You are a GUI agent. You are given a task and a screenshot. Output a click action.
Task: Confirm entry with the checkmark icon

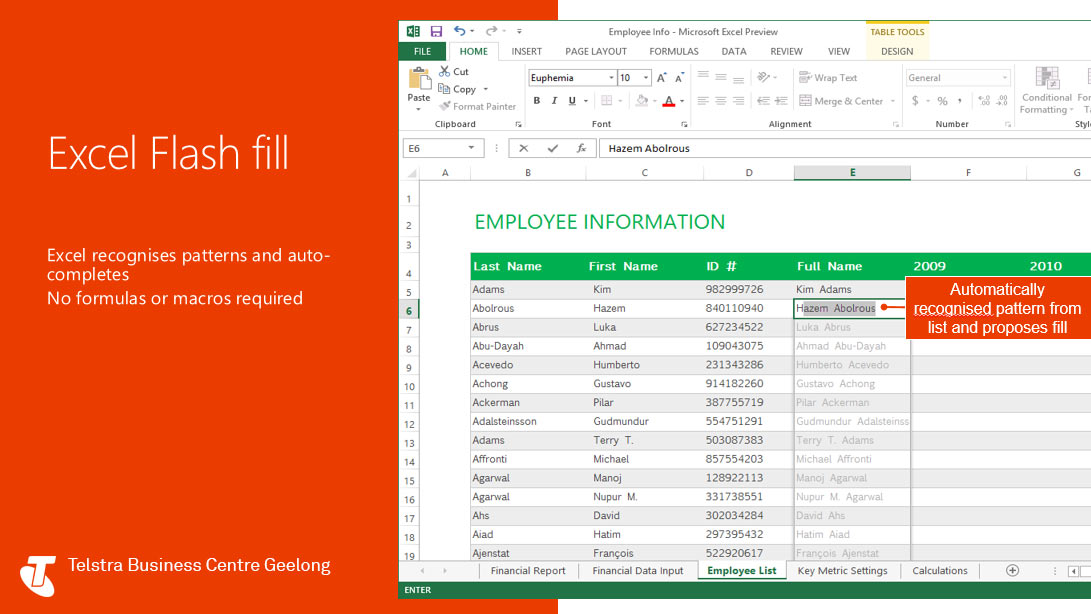tap(552, 148)
